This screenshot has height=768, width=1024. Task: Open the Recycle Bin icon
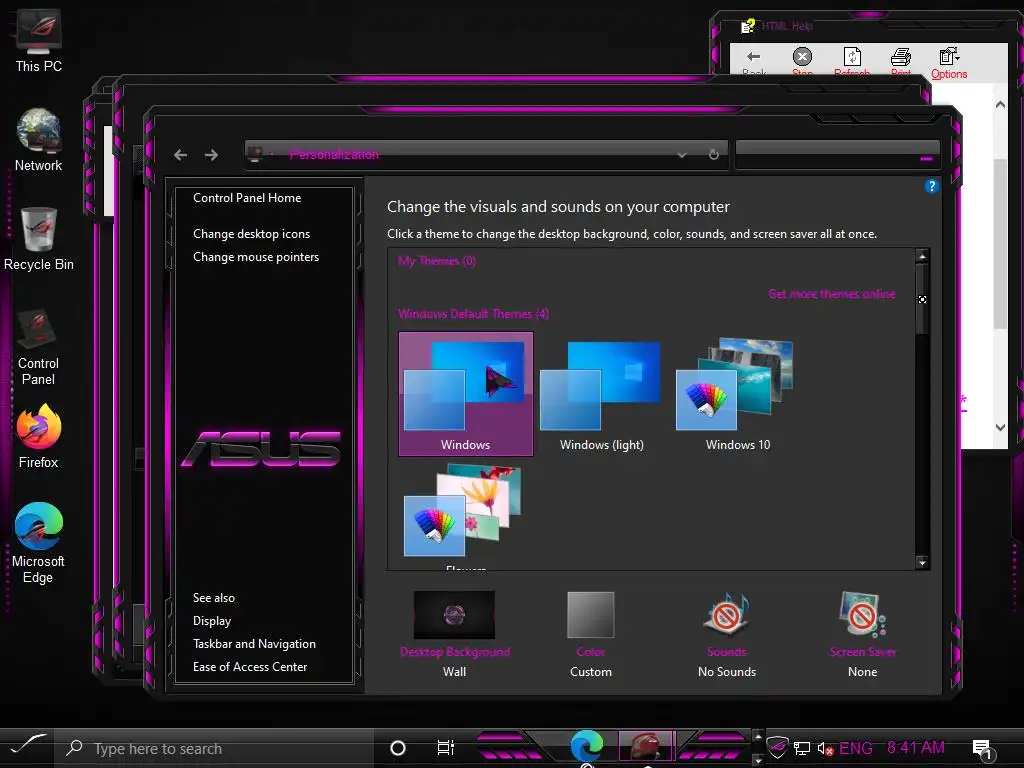39,240
